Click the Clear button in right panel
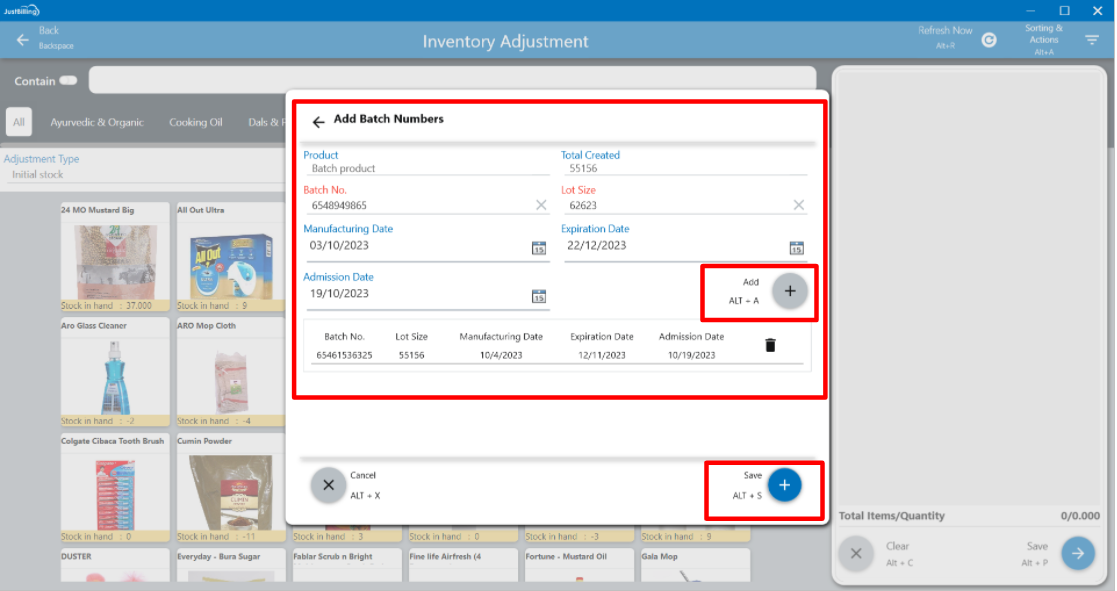Screen dimensions: 1117x591 (855, 553)
